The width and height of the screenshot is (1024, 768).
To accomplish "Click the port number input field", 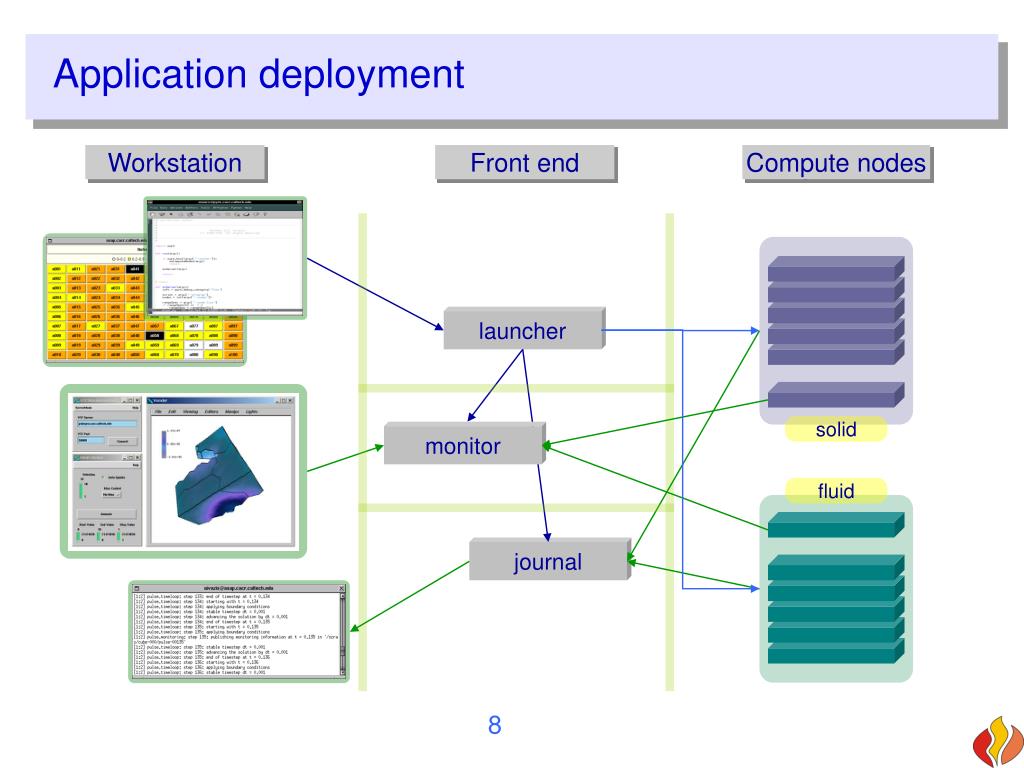I will pyautogui.click(x=91, y=440).
